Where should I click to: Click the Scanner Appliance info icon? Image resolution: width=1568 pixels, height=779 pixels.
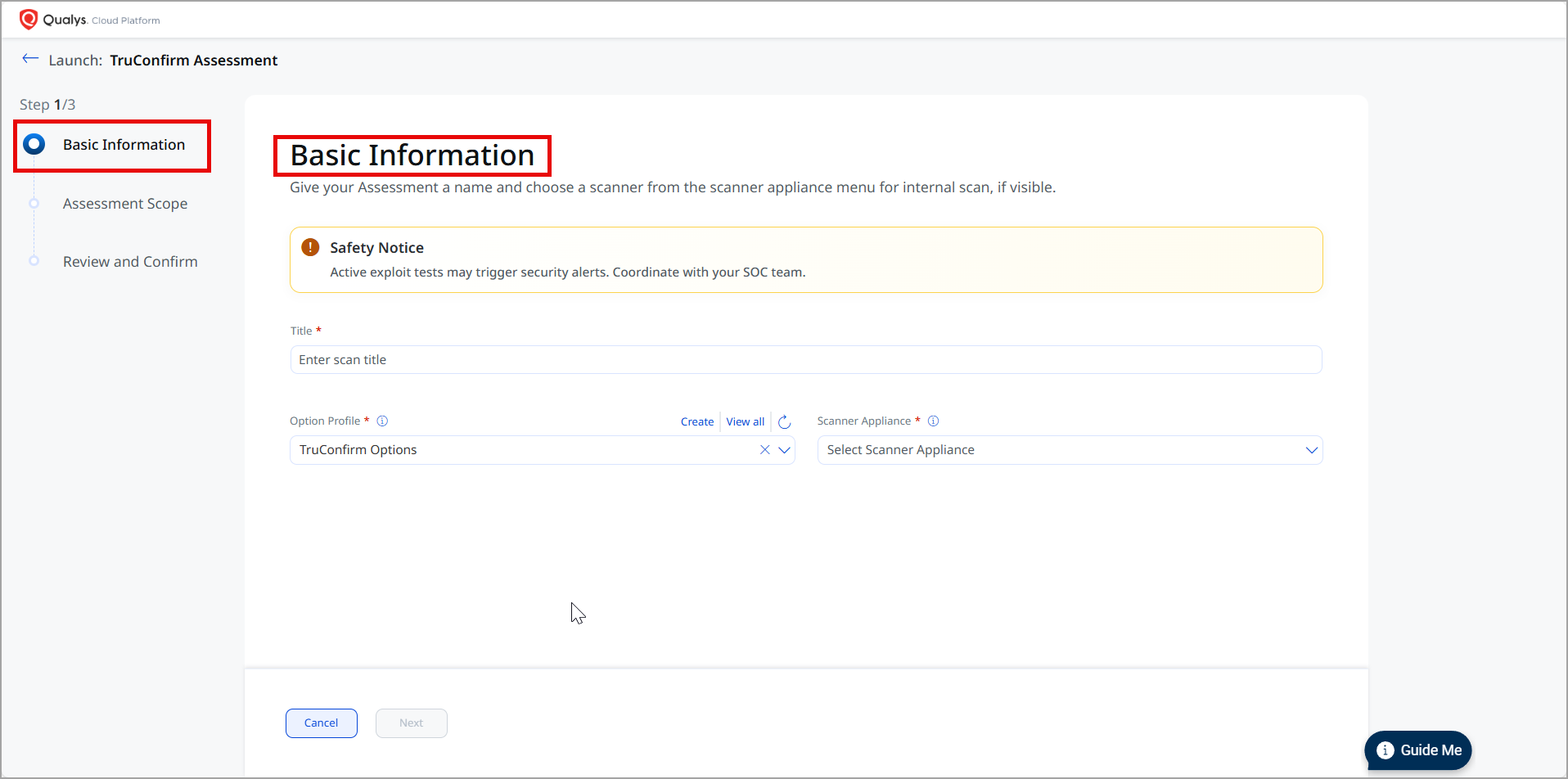point(933,421)
